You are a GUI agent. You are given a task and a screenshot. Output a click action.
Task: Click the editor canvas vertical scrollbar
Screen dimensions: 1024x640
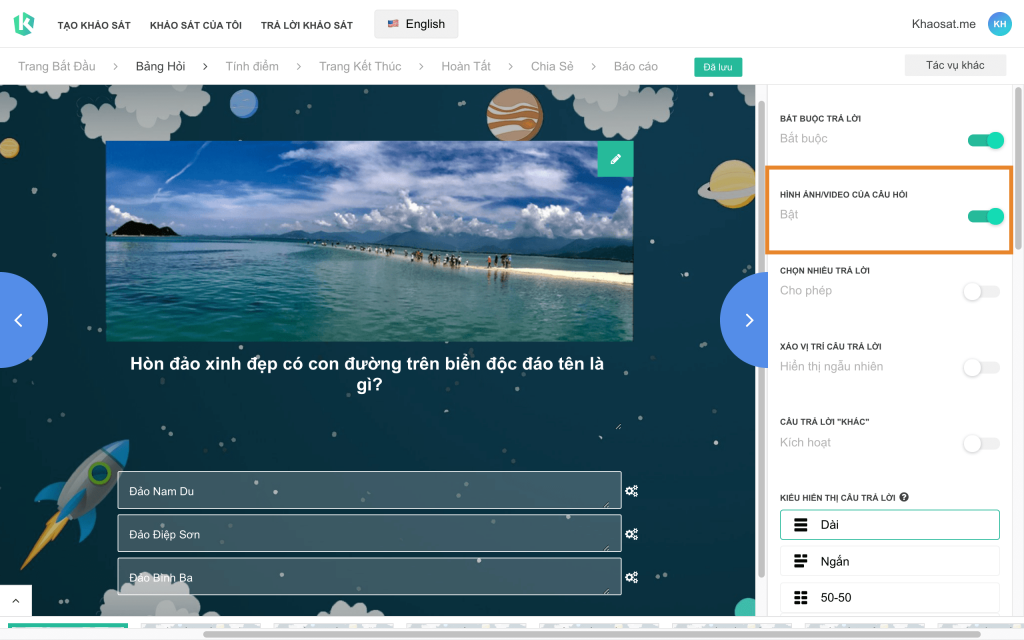coord(761,340)
